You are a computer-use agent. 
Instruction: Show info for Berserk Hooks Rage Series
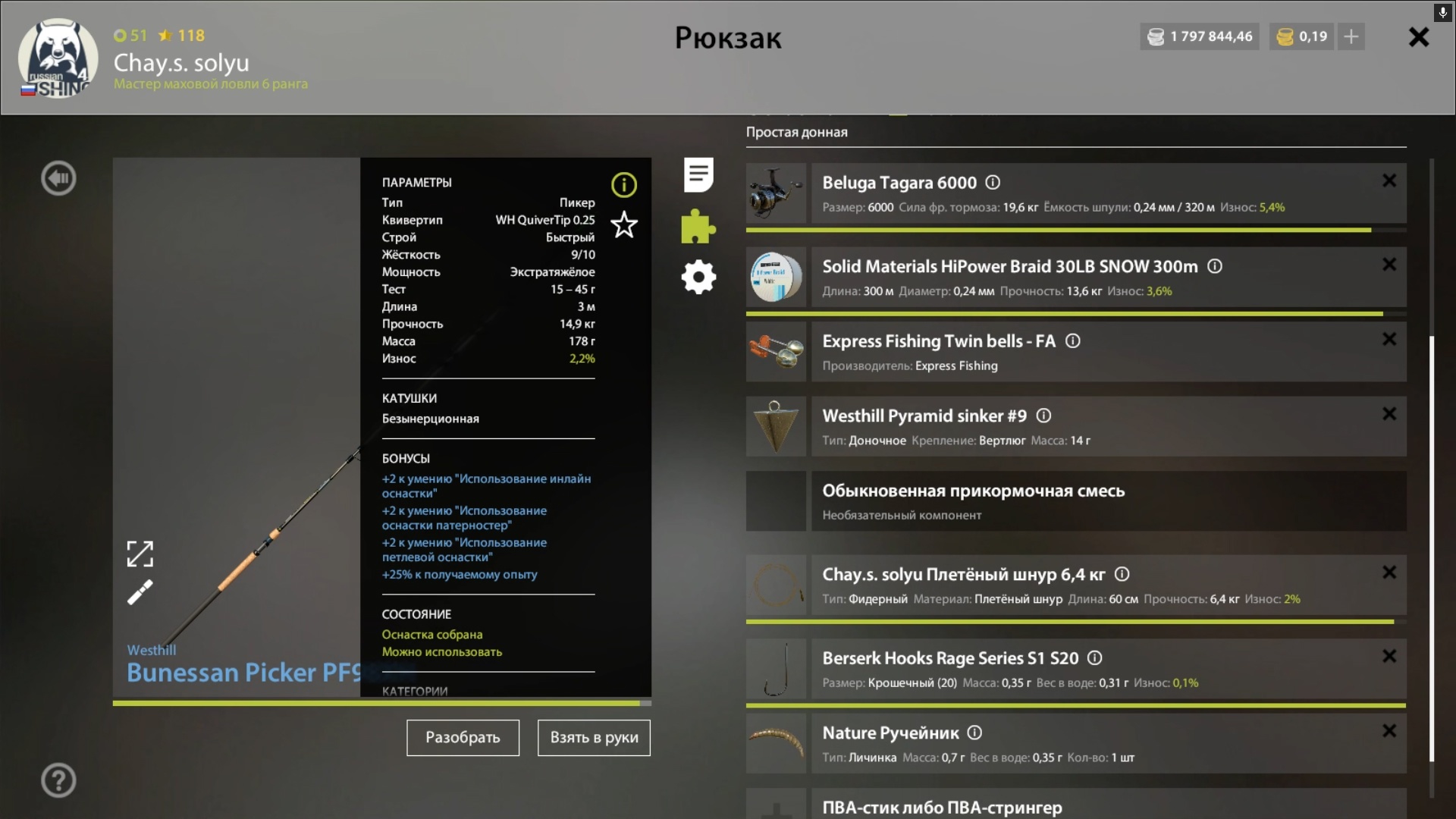(1095, 657)
